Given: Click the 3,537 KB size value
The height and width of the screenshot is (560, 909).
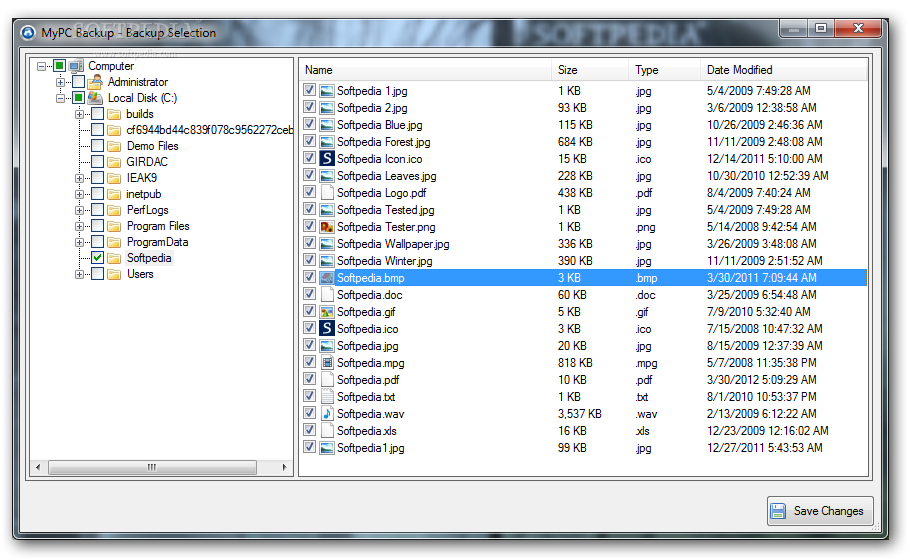Looking at the screenshot, I should (580, 414).
